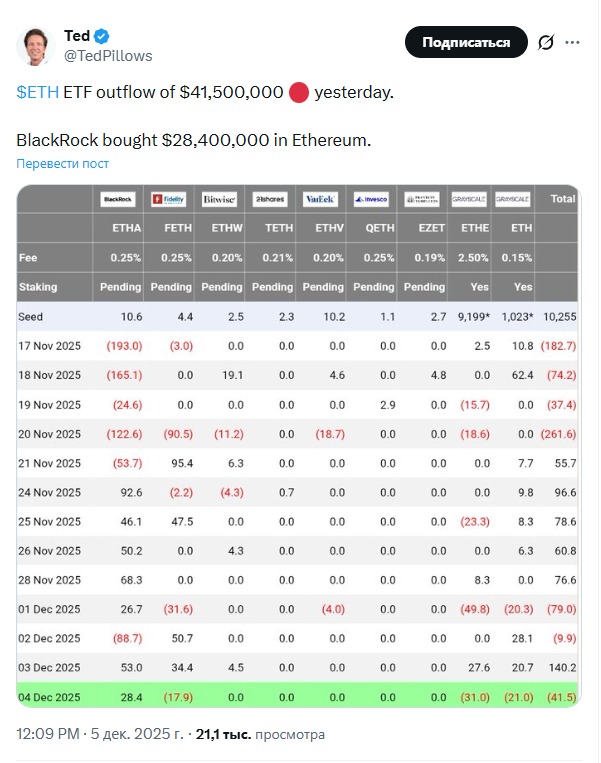Screen dimensions: 601x763
Task: Click the blue verified badge next to Ted
Action: pos(105,37)
